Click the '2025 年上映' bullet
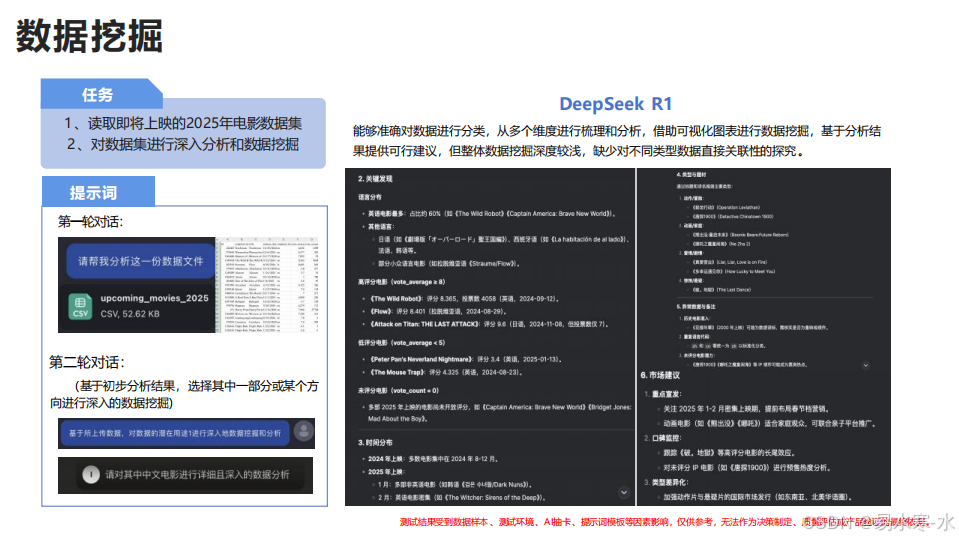The width and height of the screenshot is (959, 540). pyautogui.click(x=385, y=472)
